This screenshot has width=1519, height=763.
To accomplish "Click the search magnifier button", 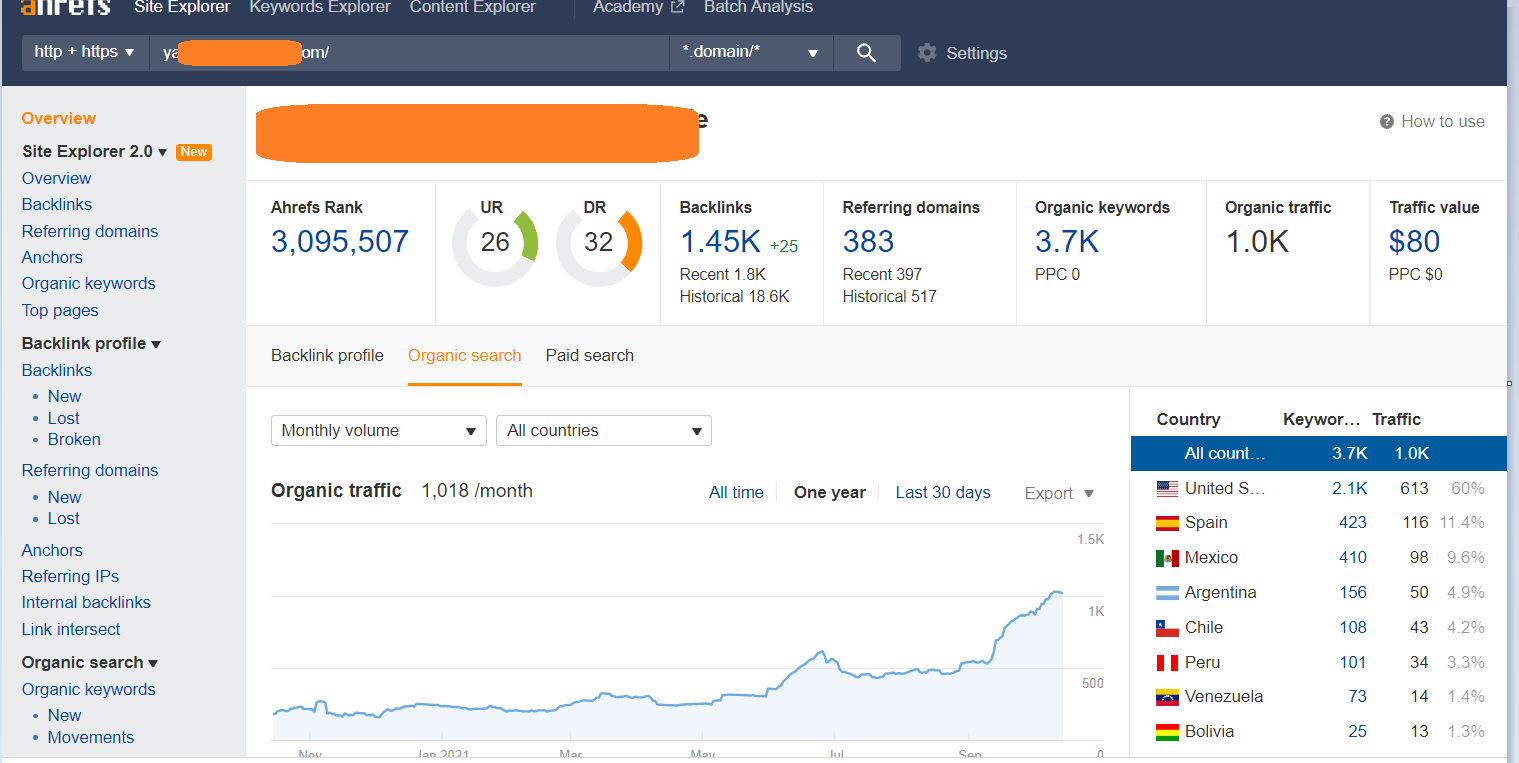I will point(866,53).
